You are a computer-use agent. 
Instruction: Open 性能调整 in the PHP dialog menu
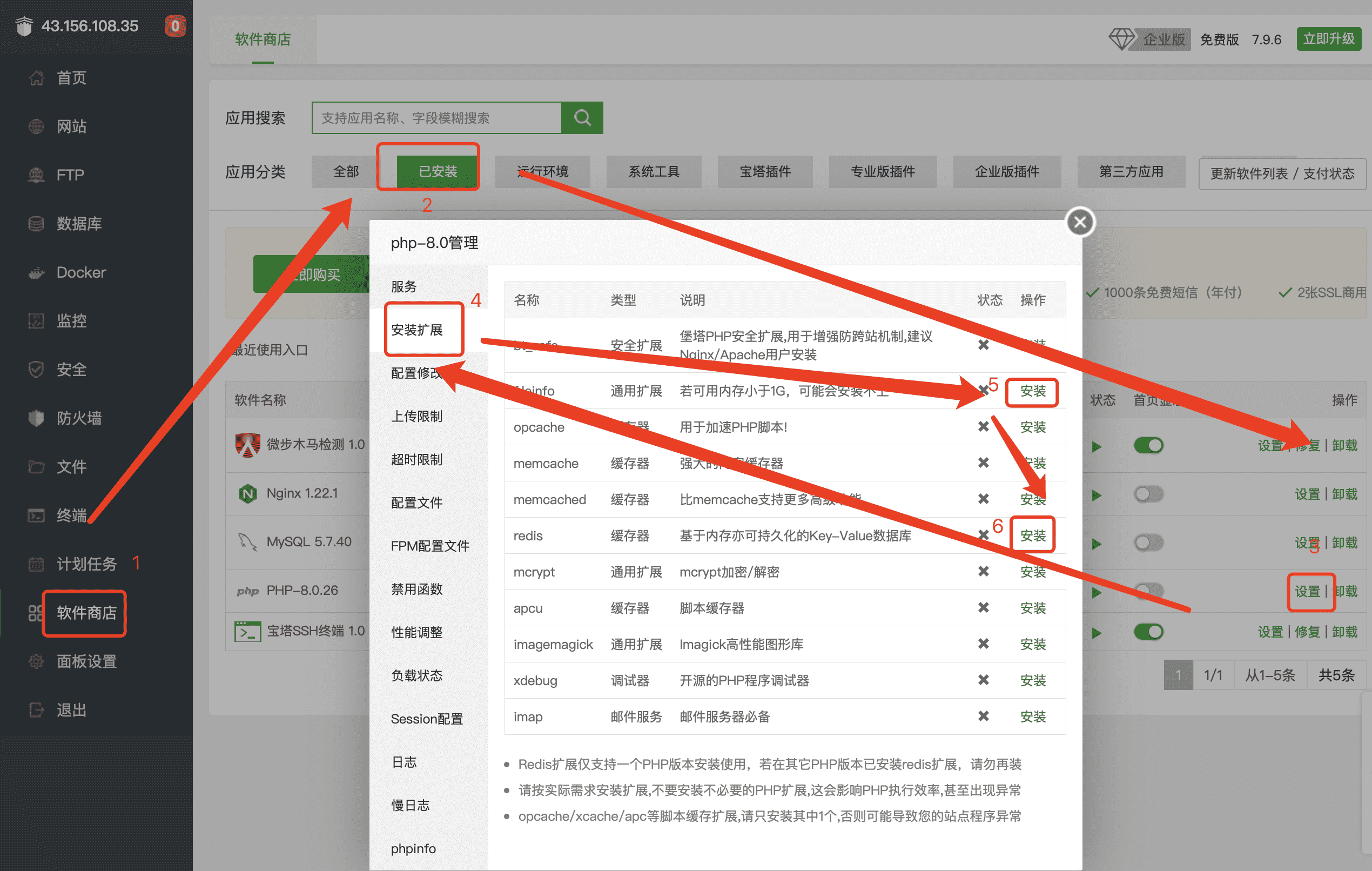pos(428,632)
